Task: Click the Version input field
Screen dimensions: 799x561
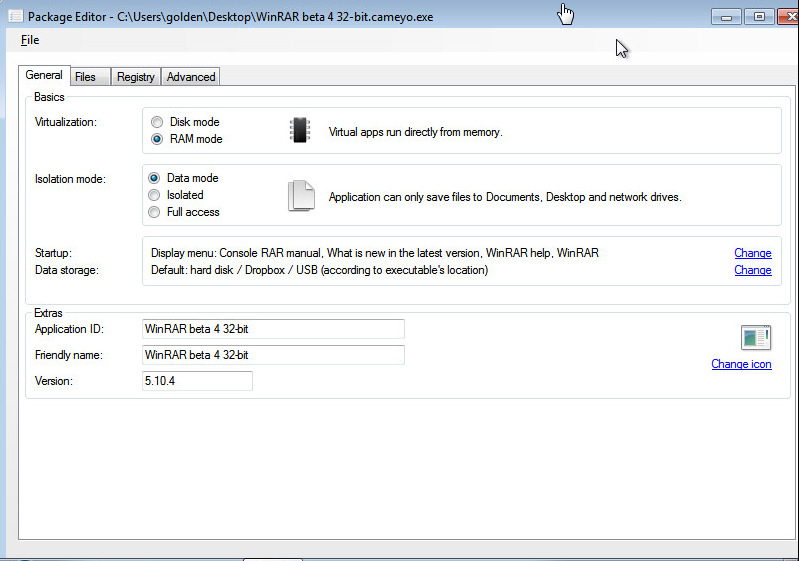Action: pyautogui.click(x=197, y=381)
